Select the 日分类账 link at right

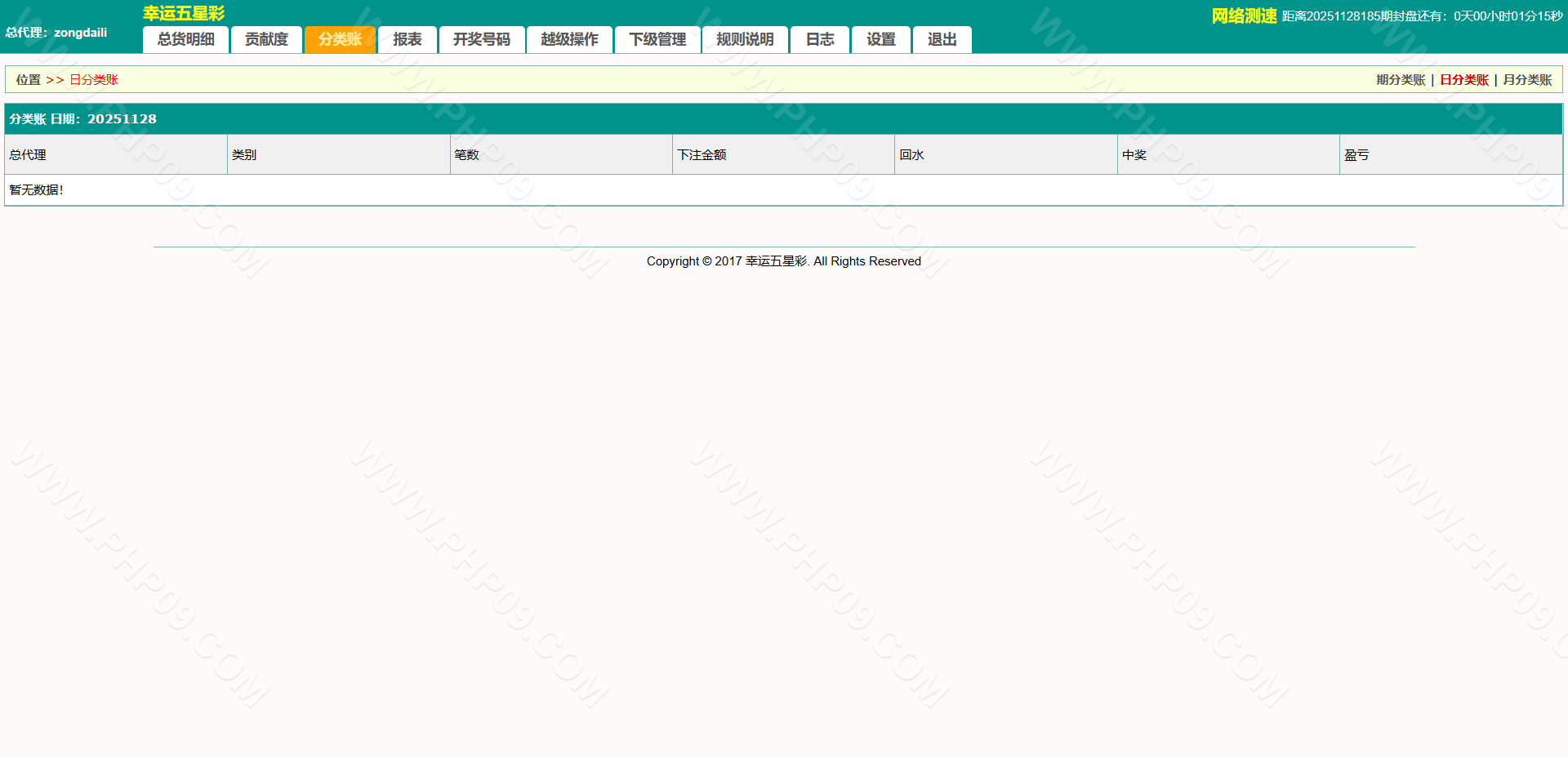(x=1464, y=80)
